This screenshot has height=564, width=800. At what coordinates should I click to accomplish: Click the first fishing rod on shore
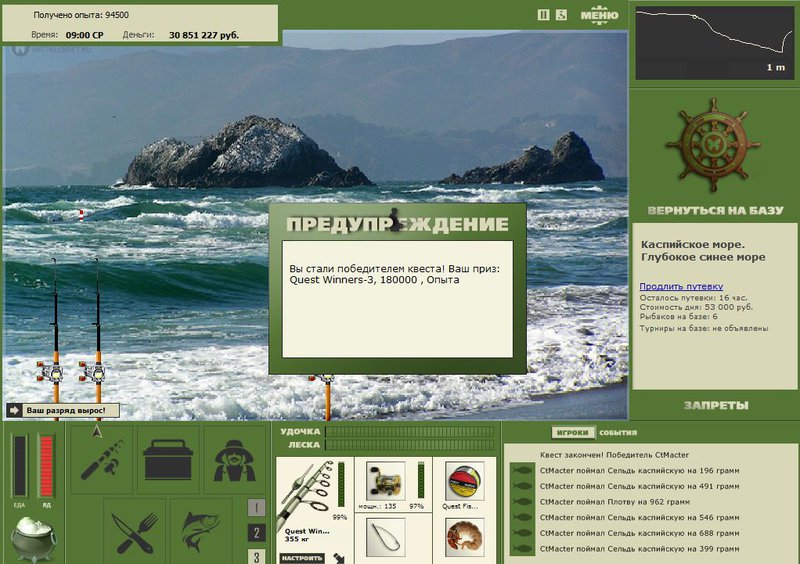coord(55,337)
